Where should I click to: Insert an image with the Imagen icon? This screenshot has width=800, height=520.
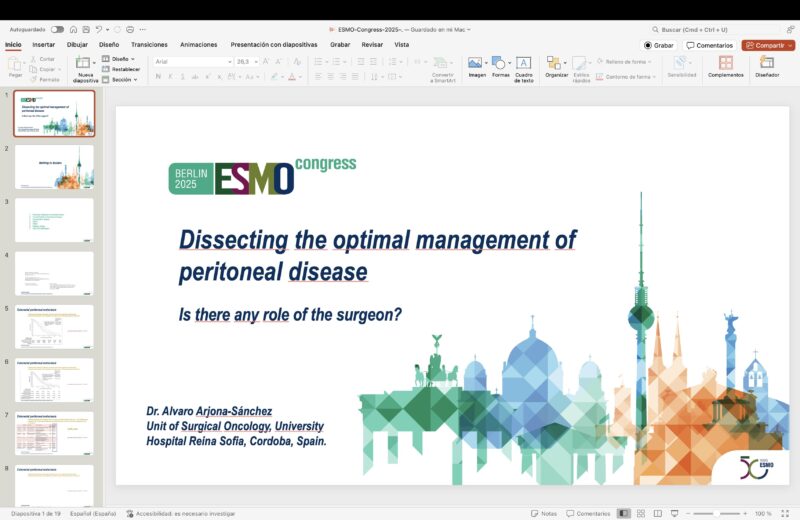pyautogui.click(x=476, y=67)
